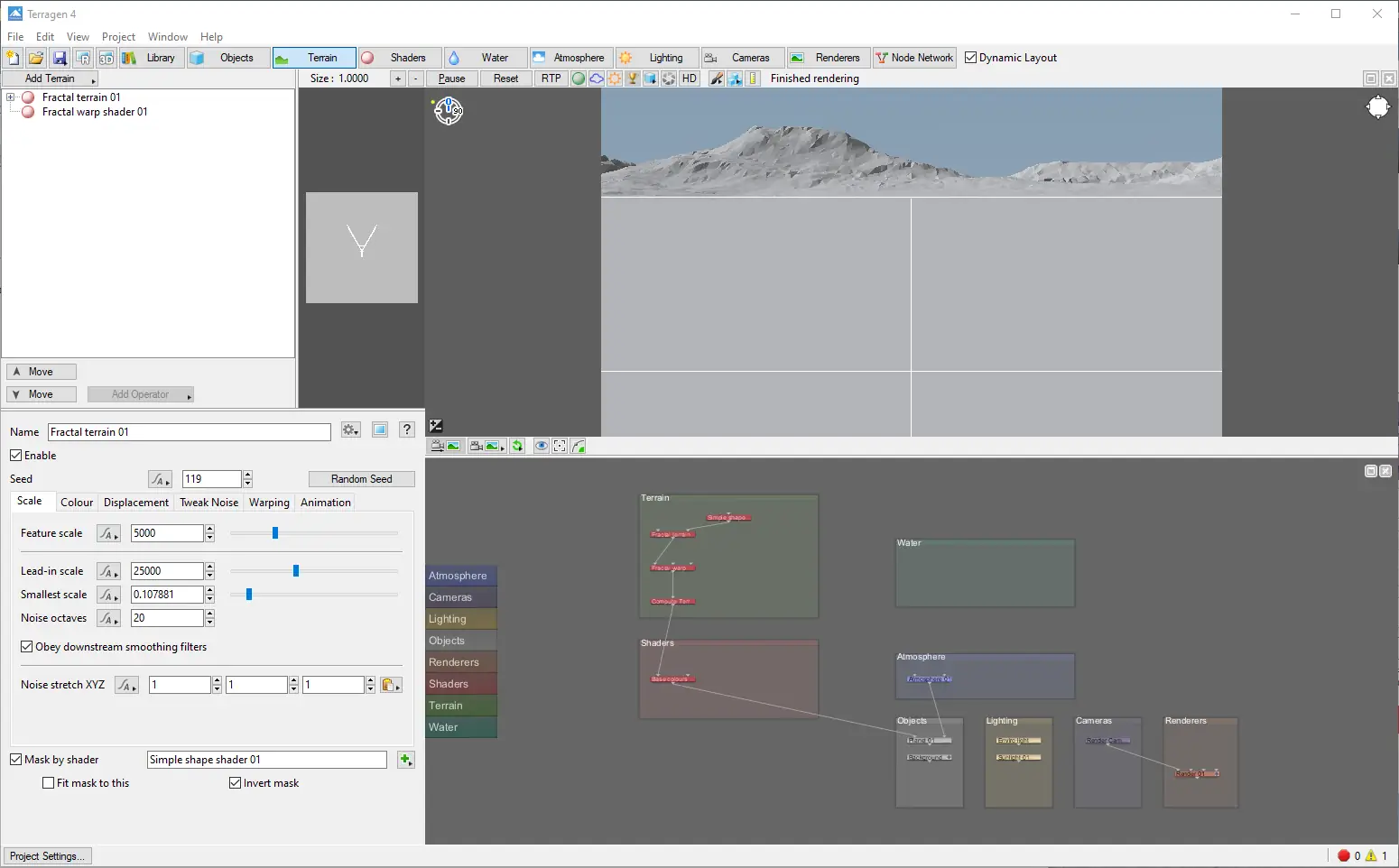Open the gear settings dropdown beside Name
This screenshot has width=1399, height=868.
pos(351,430)
